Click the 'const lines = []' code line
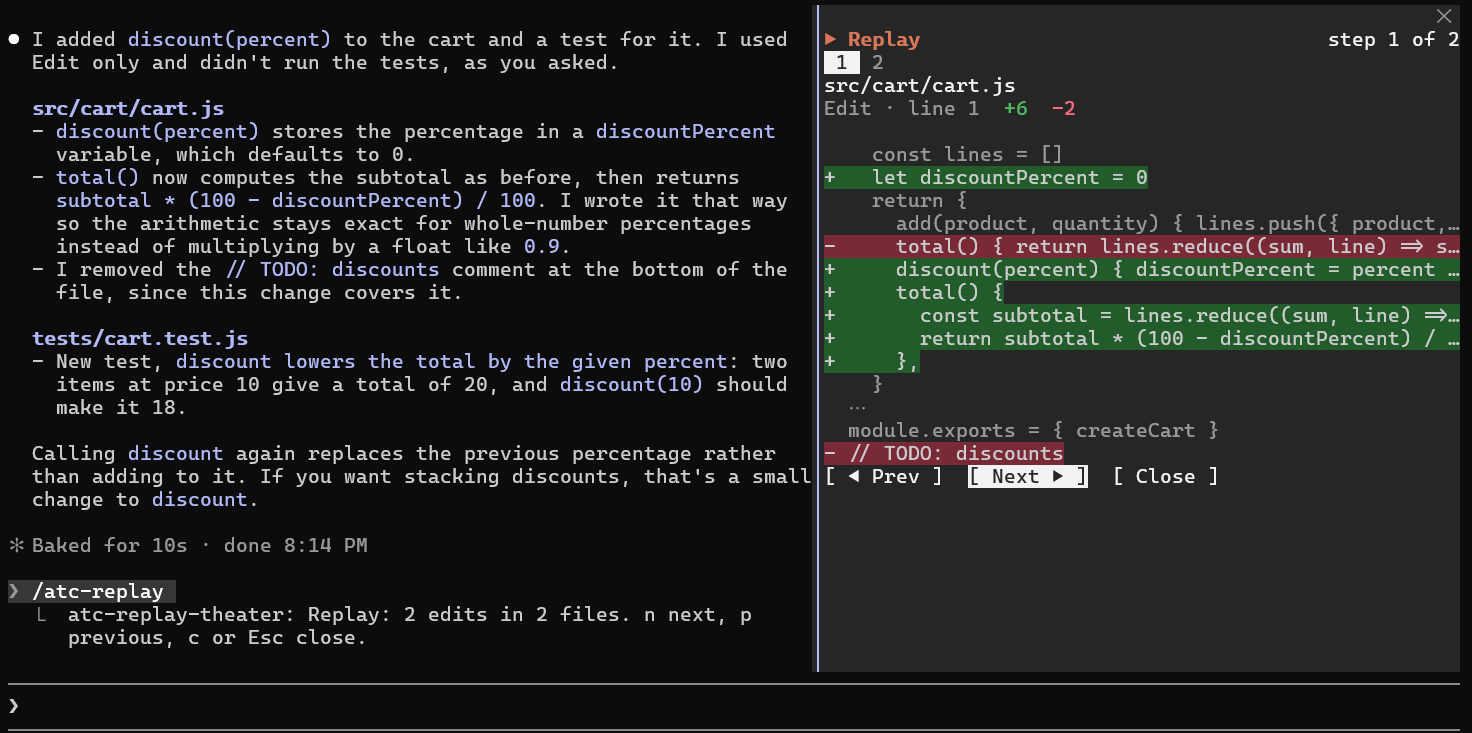The height and width of the screenshot is (733, 1472). click(967, 155)
